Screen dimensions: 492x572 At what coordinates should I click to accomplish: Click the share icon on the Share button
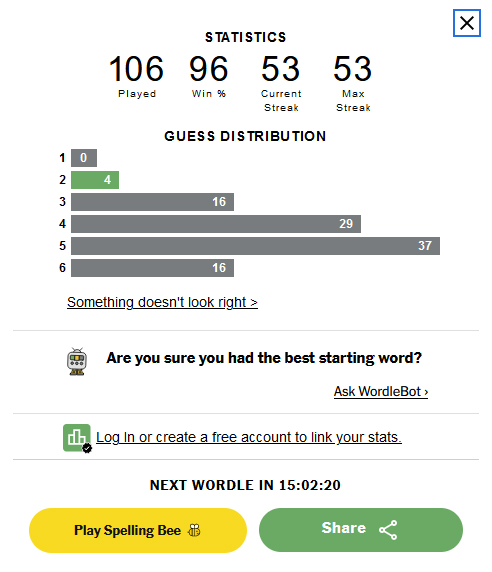click(388, 530)
